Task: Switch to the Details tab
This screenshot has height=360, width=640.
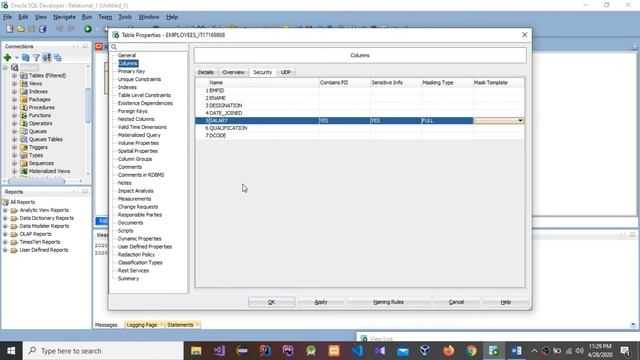Action: tap(206, 72)
